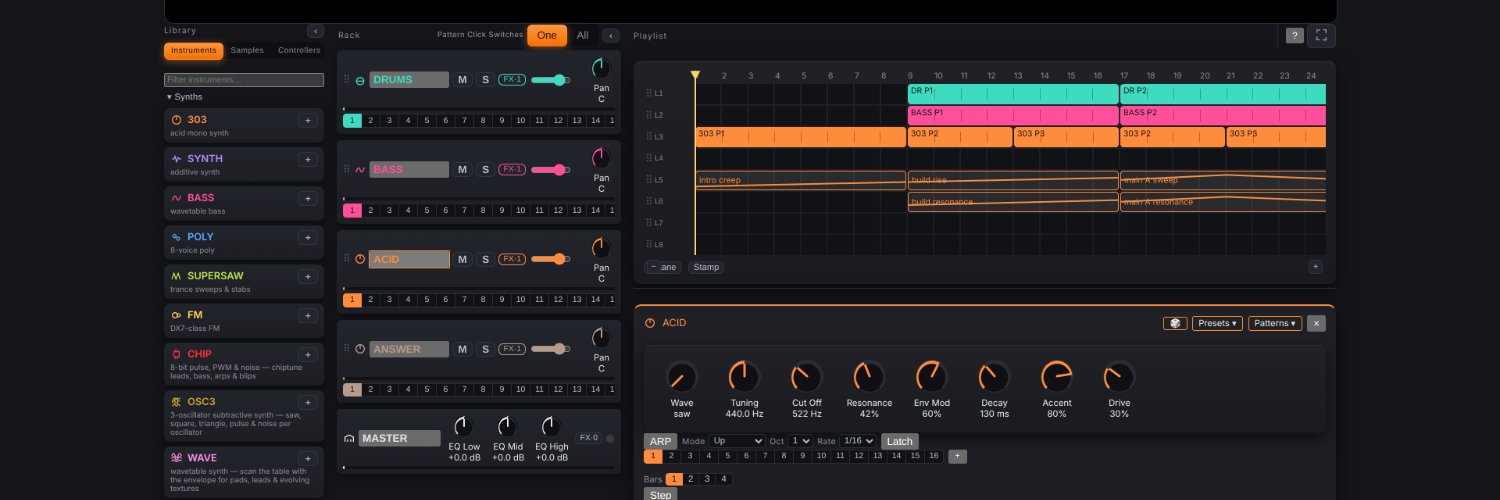Screen dimensions: 1500x500
Task: Add the WAVE wavetable synth
Action: pos(308,458)
